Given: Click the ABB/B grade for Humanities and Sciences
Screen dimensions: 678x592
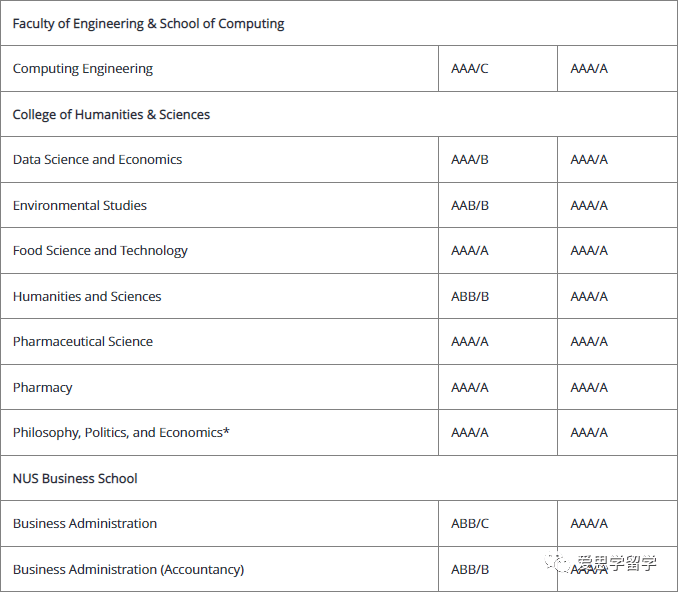Looking at the screenshot, I should click(470, 297).
